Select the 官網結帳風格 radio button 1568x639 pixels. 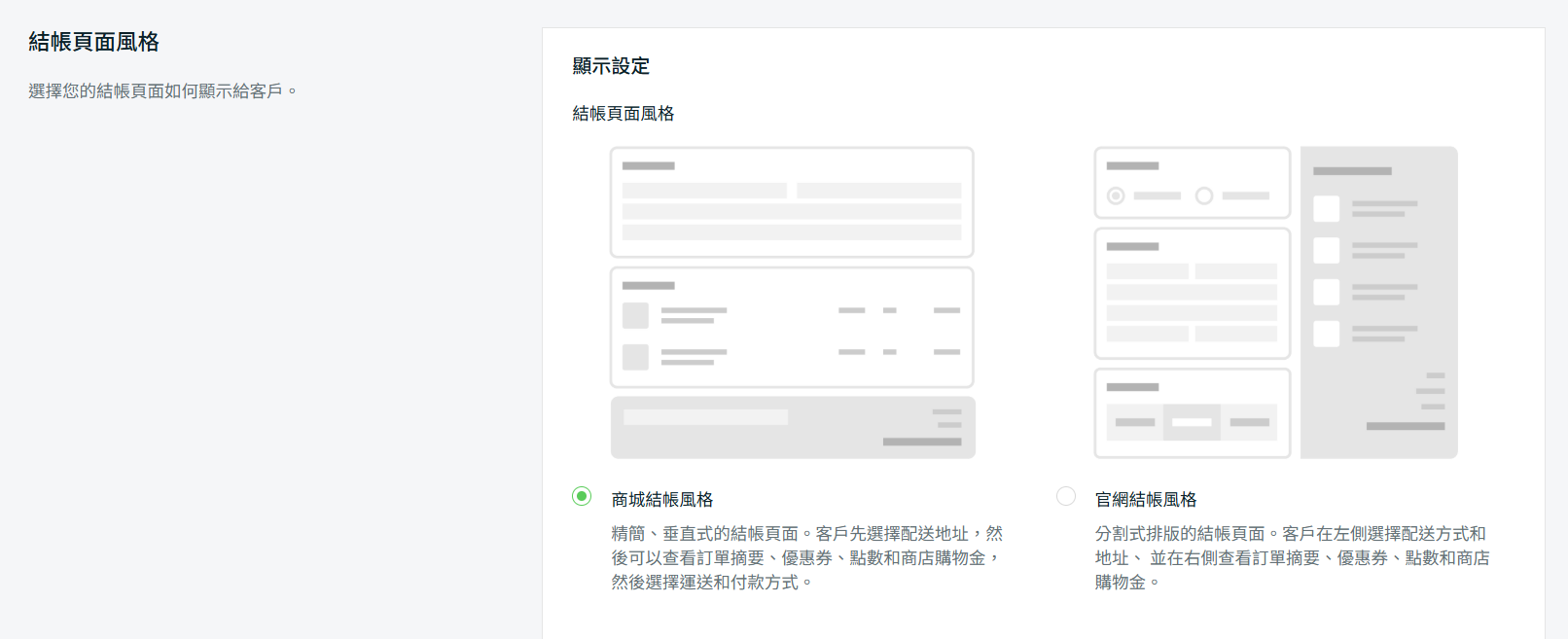[1066, 496]
